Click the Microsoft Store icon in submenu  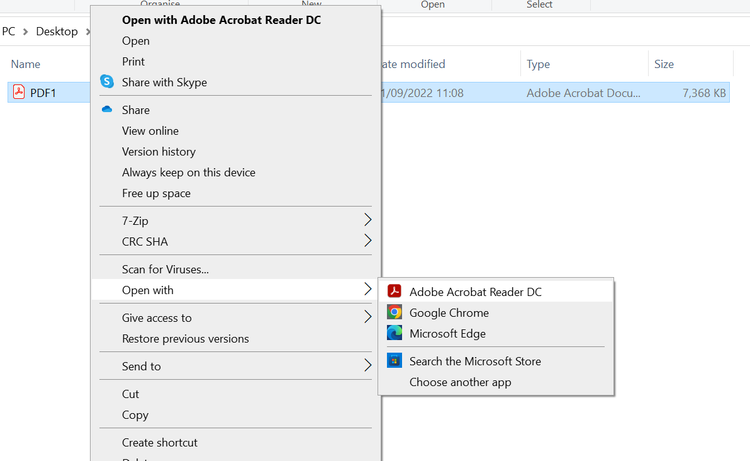coord(395,361)
